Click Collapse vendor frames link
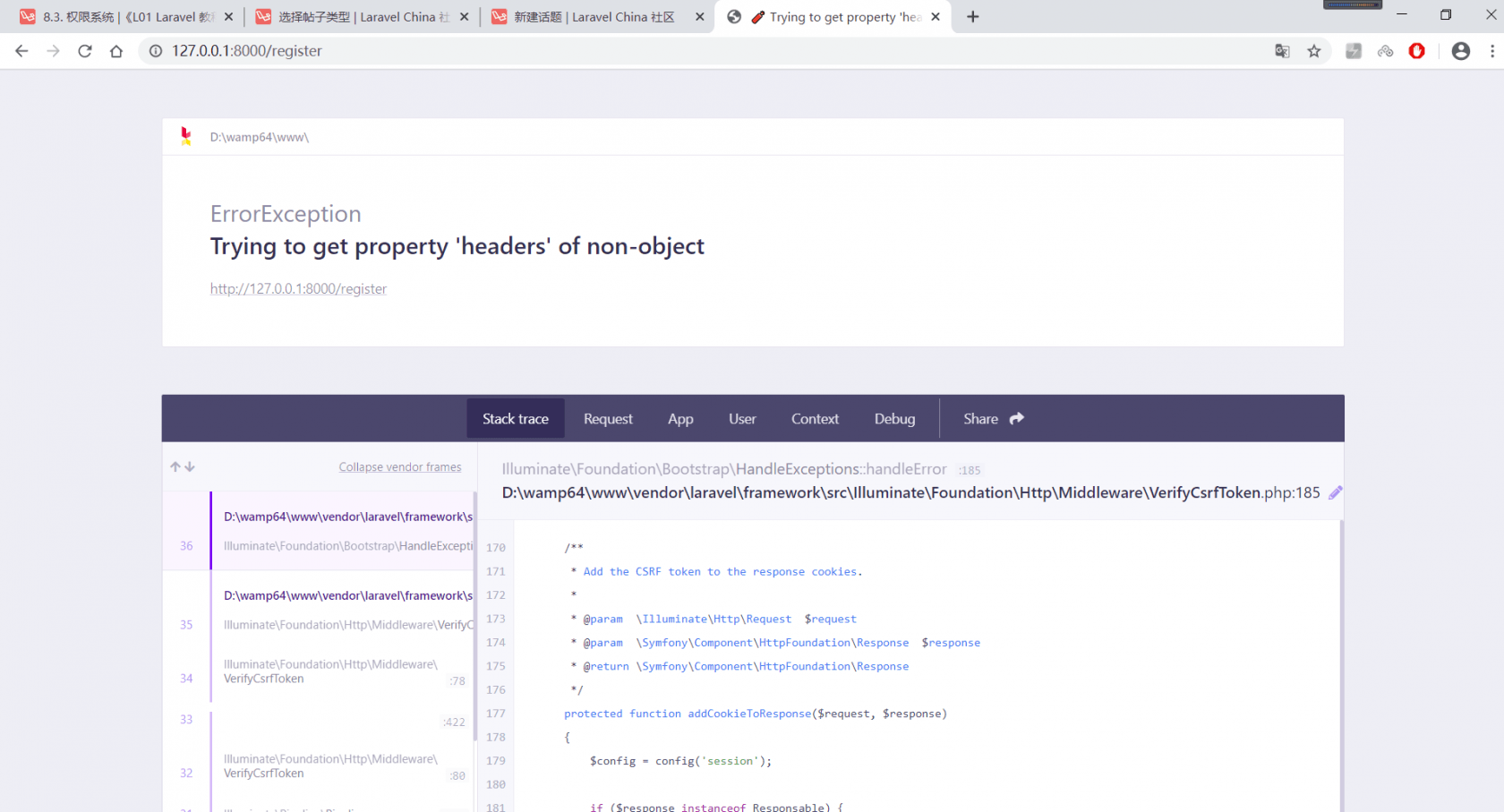 [400, 467]
